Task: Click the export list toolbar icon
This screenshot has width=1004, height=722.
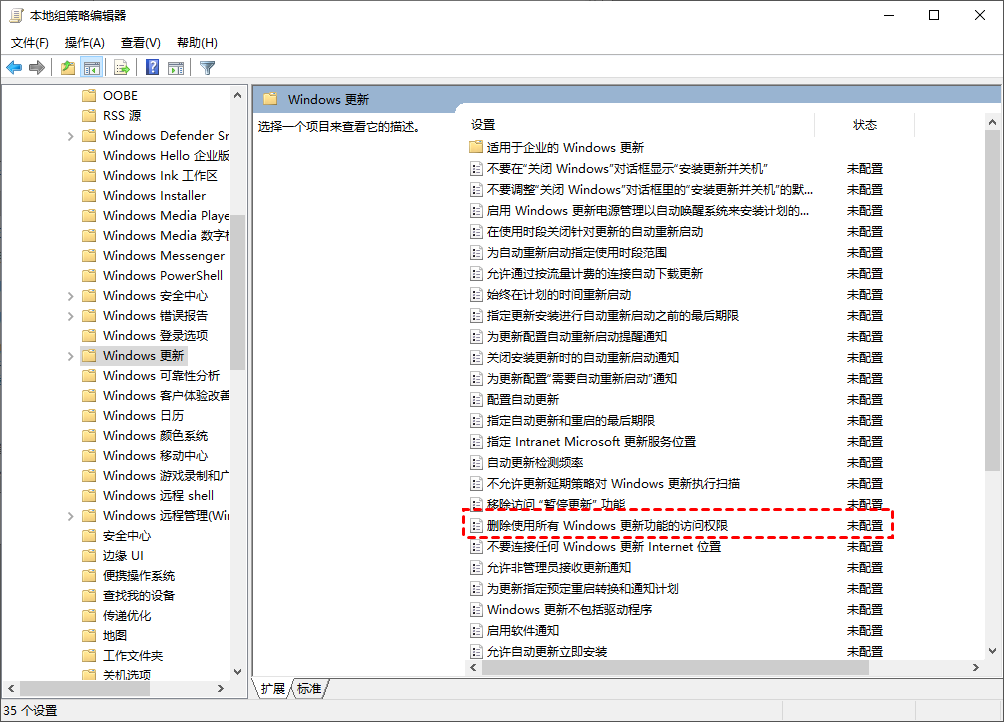Action: pyautogui.click(x=122, y=67)
